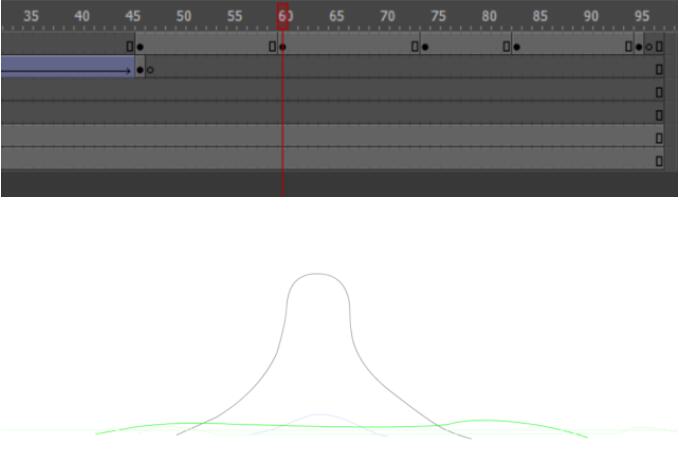
Task: Select the top layer keyframe under the playhead
Action: pos(282,47)
